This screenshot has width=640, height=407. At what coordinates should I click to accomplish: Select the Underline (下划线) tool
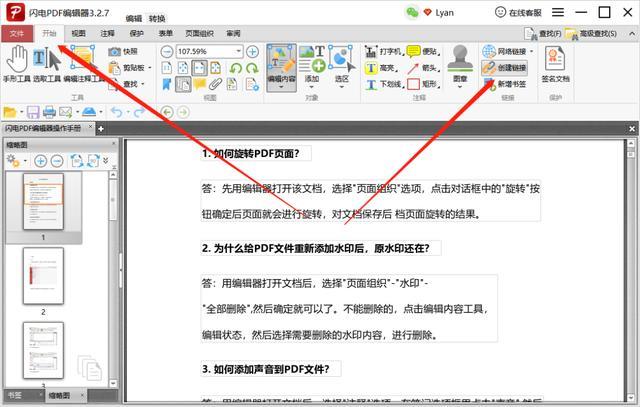click(x=384, y=84)
